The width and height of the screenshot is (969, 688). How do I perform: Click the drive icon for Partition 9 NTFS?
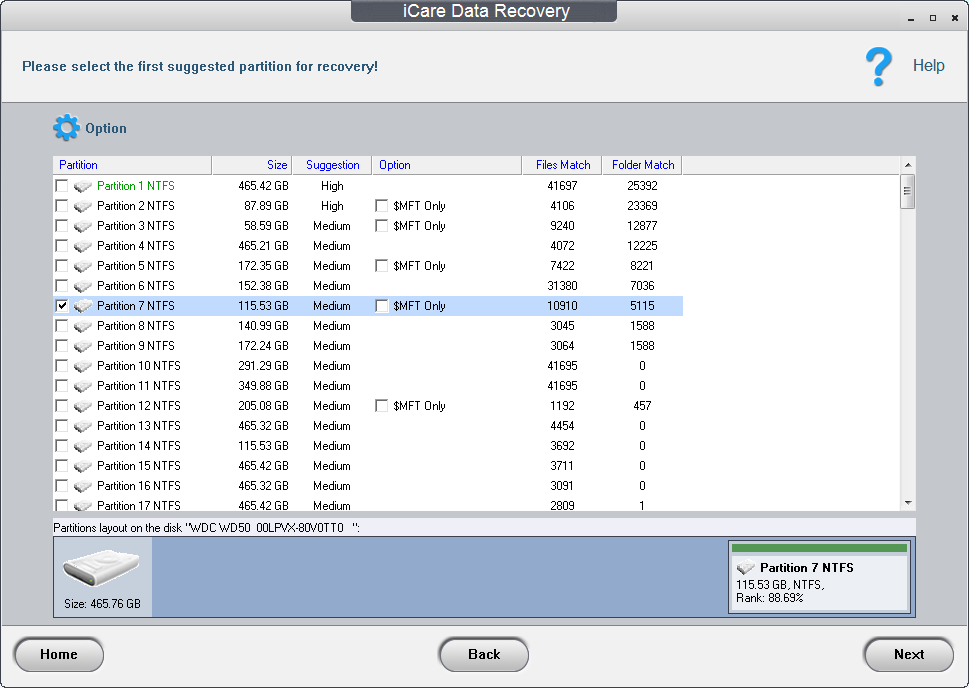[83, 346]
